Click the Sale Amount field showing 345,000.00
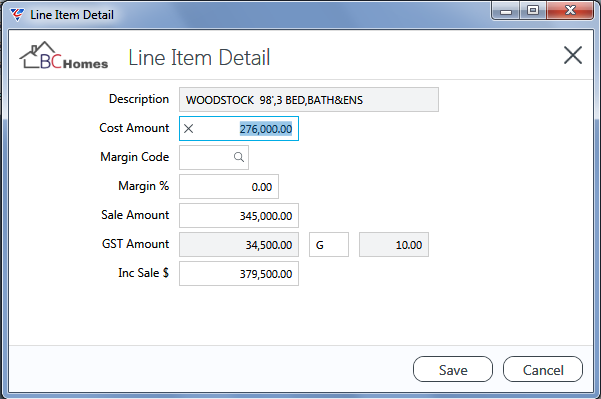 pos(239,215)
